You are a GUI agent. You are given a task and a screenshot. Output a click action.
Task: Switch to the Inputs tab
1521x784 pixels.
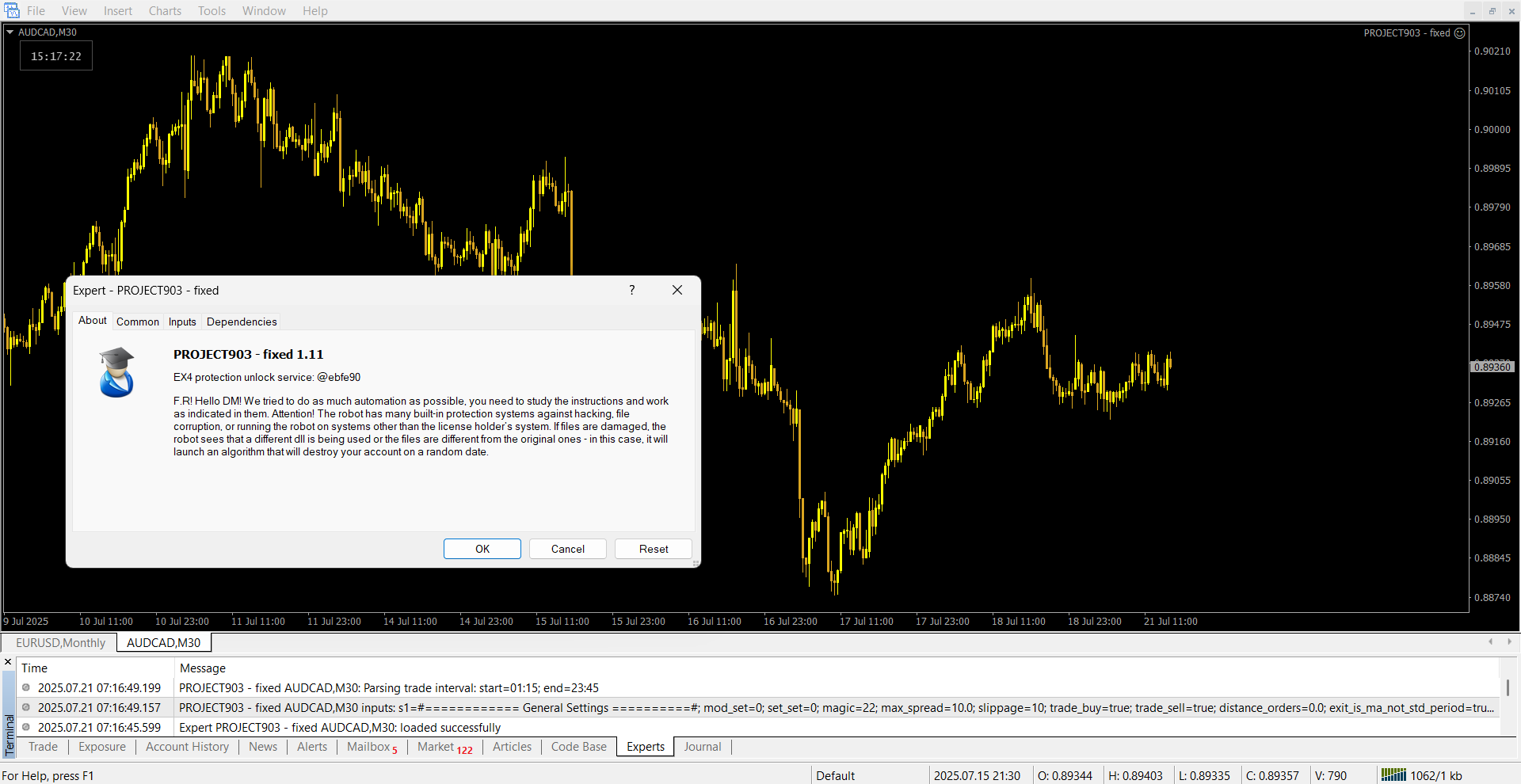(x=182, y=322)
